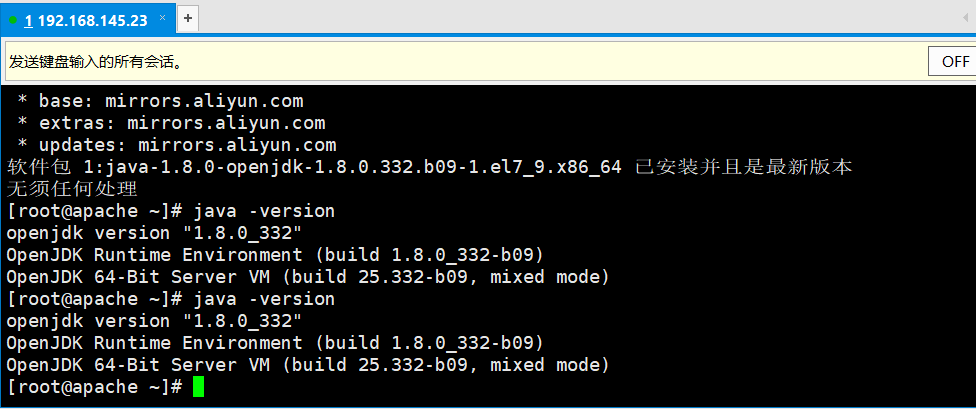Click the first OpenJDK Runtime Environment line
Image resolution: width=976 pixels, height=409 pixels.
[x=275, y=255]
